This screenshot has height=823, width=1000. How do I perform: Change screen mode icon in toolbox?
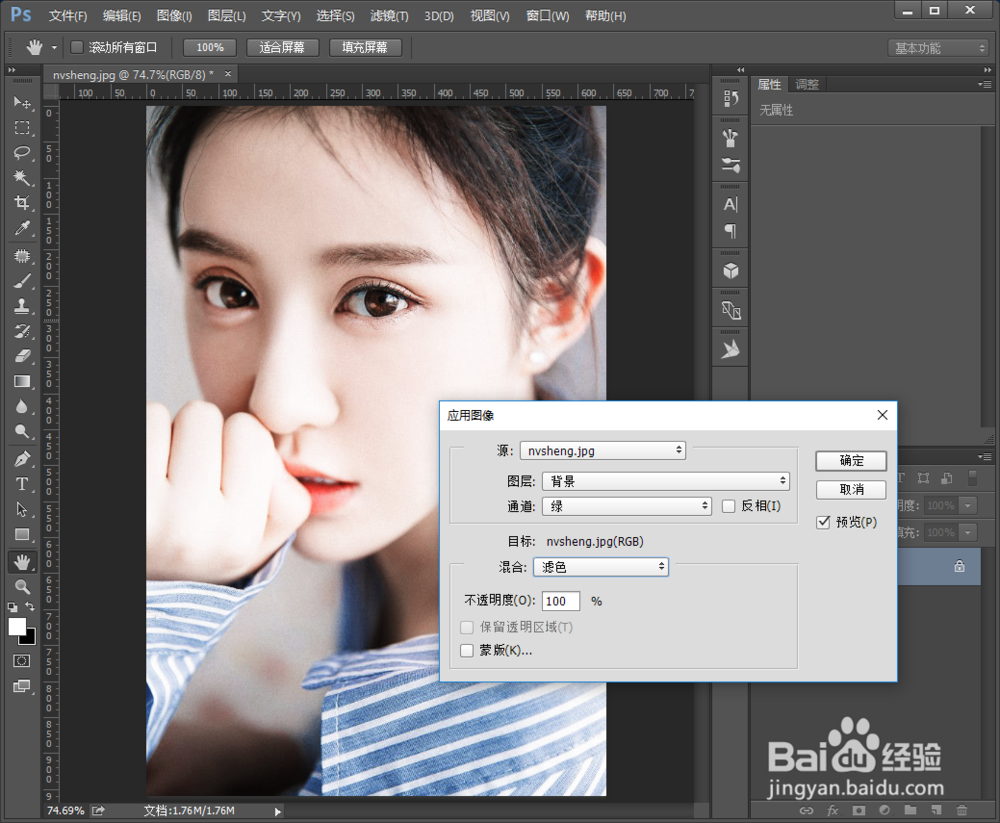(x=22, y=686)
